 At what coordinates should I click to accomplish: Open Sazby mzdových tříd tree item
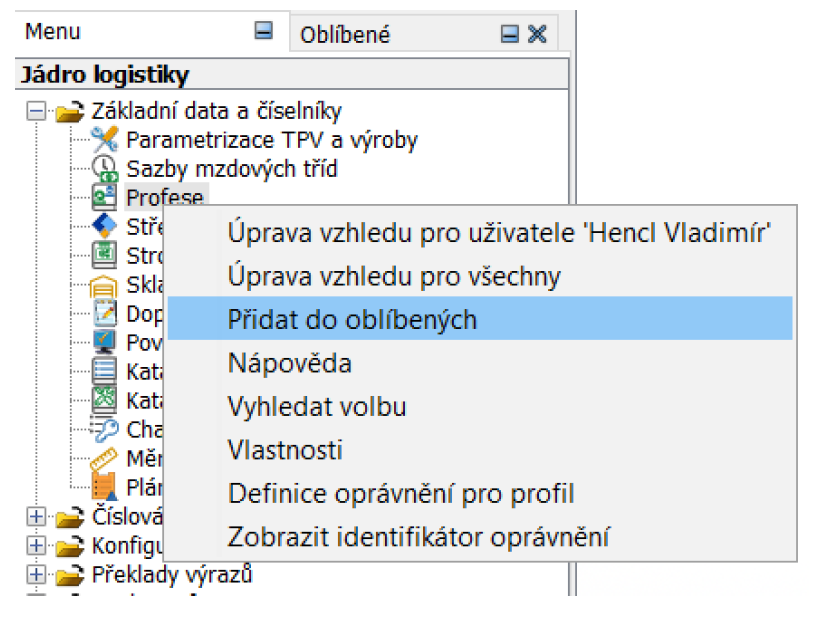(x=232, y=169)
